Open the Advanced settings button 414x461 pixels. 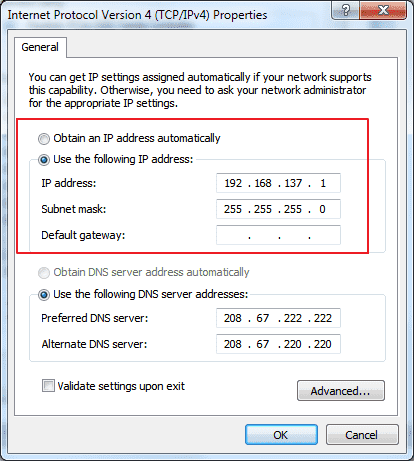[341, 391]
